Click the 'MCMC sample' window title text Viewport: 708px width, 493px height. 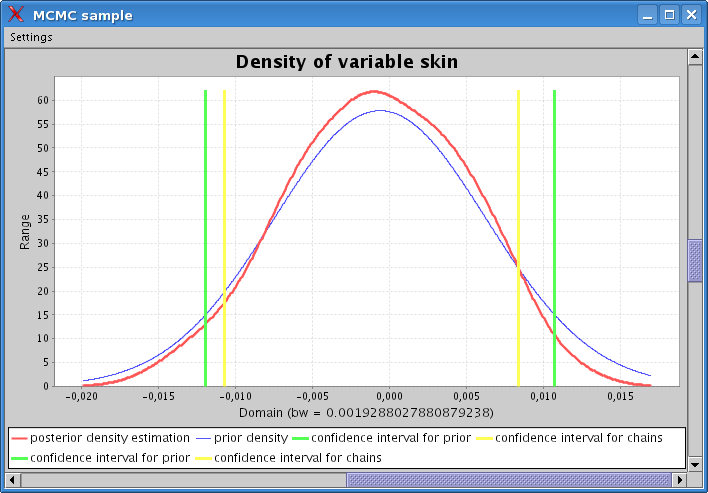(x=83, y=15)
